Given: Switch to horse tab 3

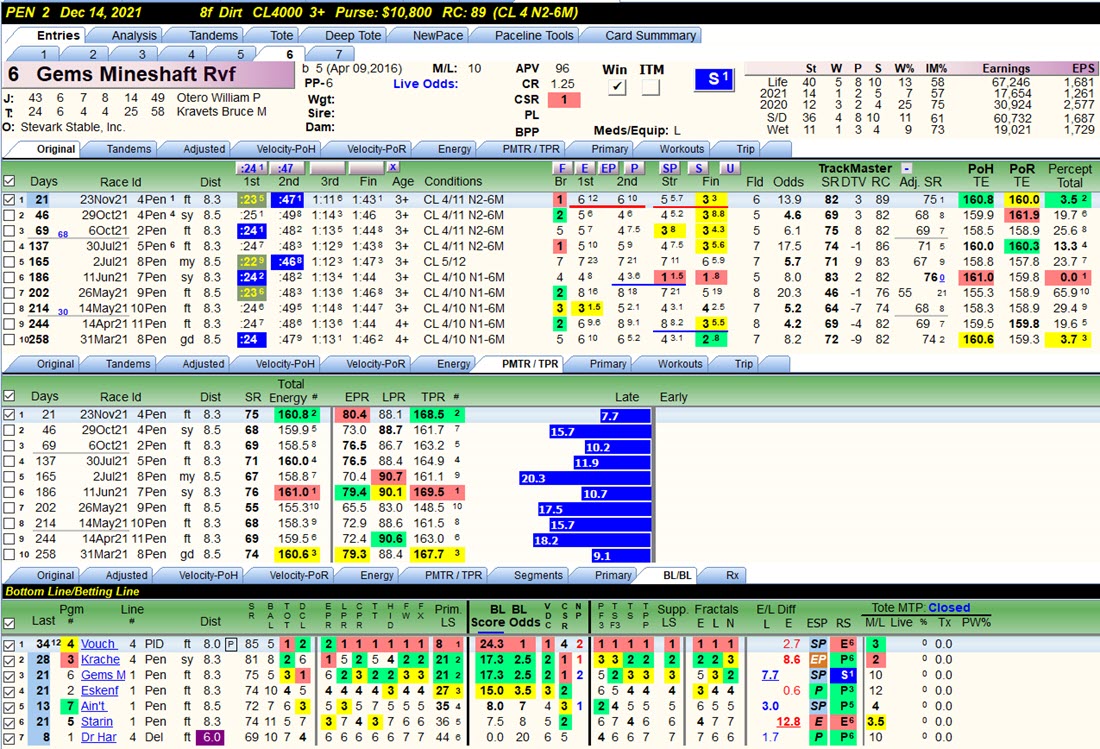Looking at the screenshot, I should click(x=142, y=54).
